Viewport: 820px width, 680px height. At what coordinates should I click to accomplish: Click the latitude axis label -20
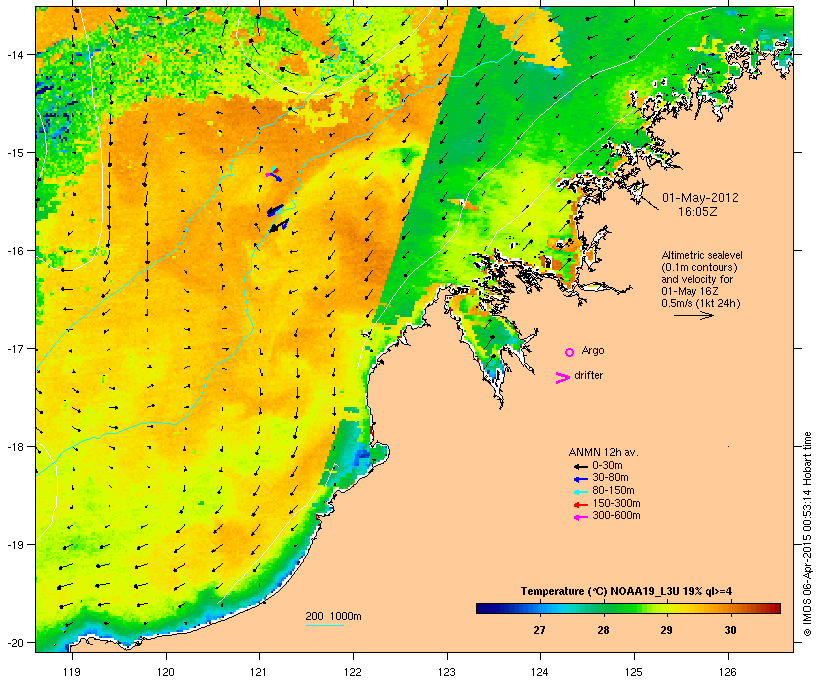[15, 642]
